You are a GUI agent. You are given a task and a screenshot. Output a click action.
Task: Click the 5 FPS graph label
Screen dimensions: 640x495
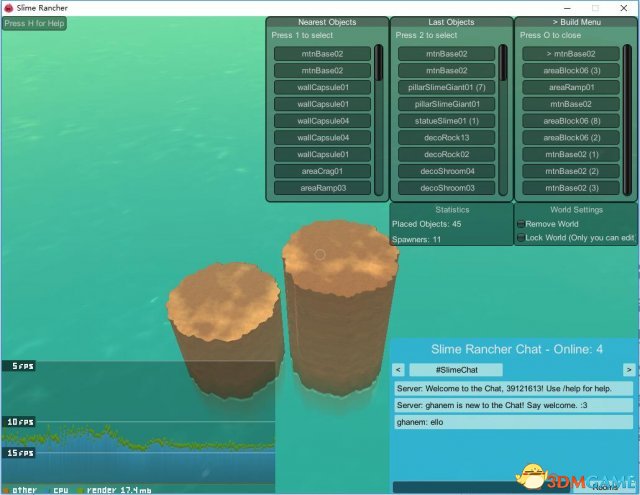[18, 366]
